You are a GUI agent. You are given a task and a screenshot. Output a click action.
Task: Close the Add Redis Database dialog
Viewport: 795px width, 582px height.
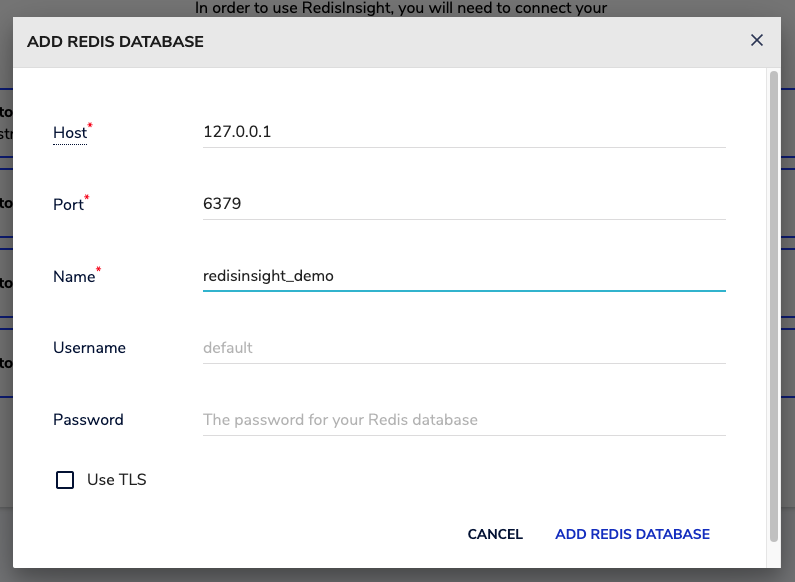pos(757,41)
